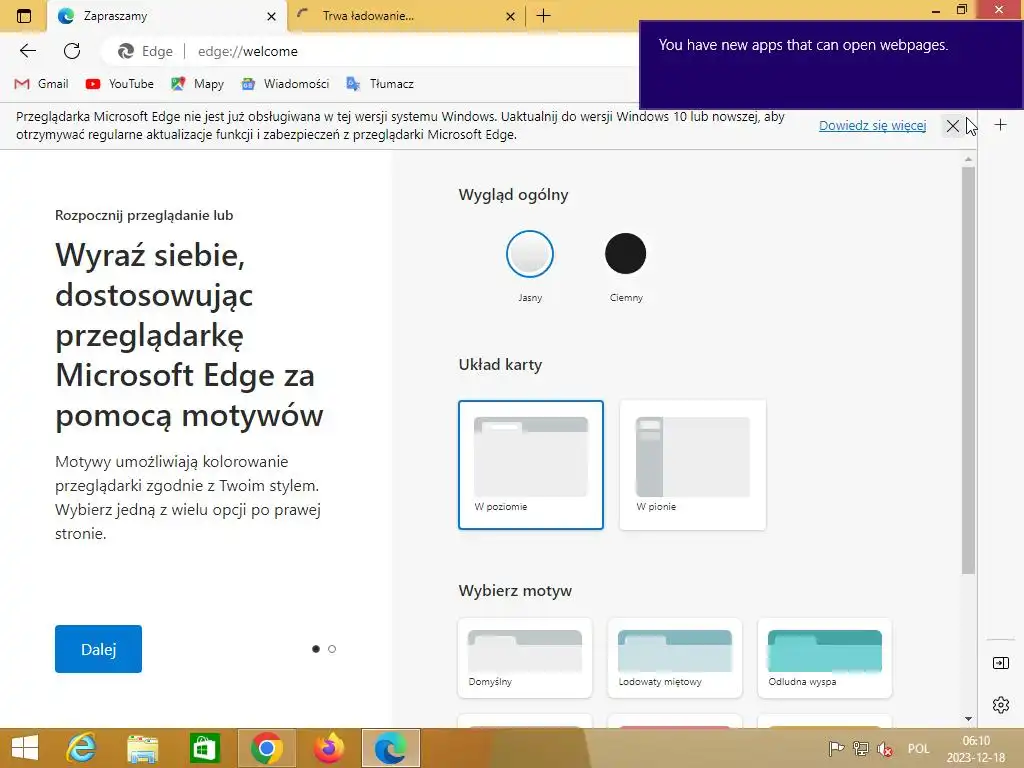Click the new apps notification popup
1024x768 pixels.
pyautogui.click(x=831, y=65)
